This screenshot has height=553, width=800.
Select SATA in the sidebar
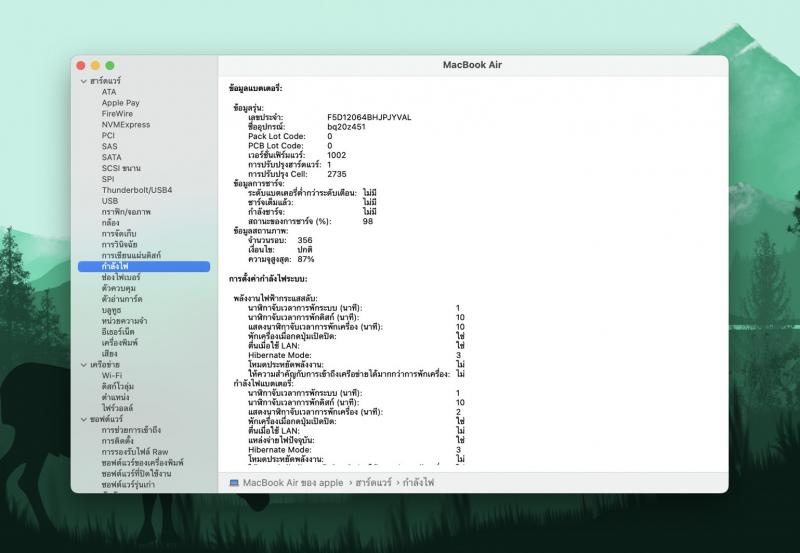click(111, 157)
